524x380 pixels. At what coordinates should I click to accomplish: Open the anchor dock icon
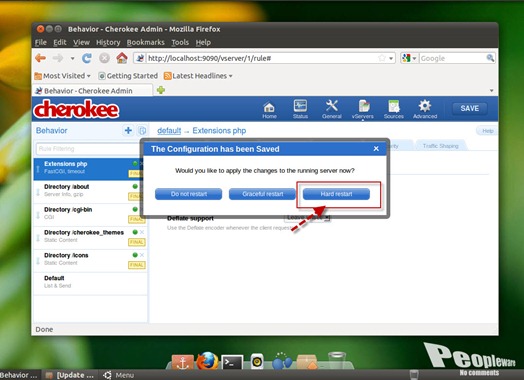click(x=182, y=362)
